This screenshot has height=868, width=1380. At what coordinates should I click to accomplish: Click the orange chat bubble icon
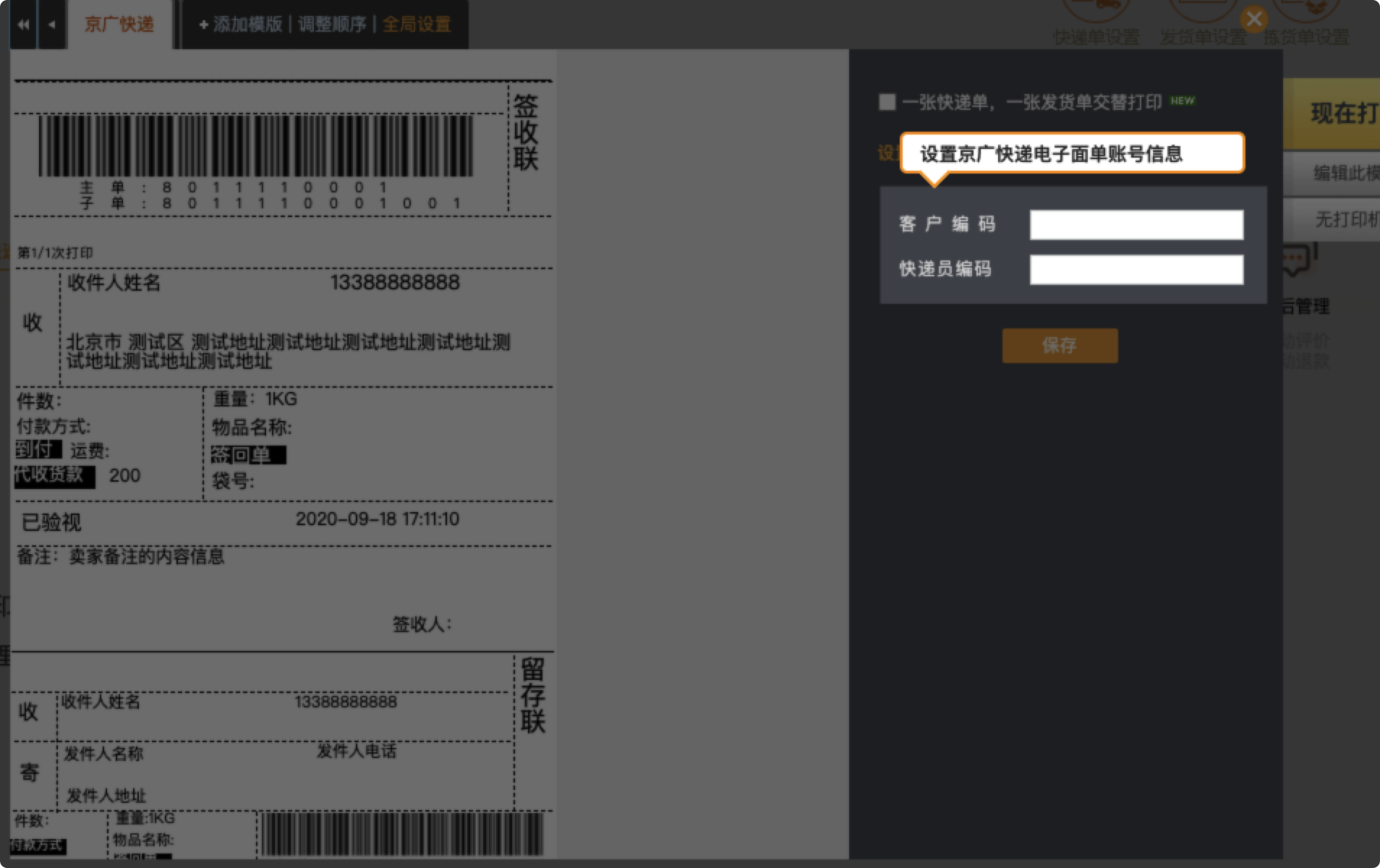pos(1296,260)
